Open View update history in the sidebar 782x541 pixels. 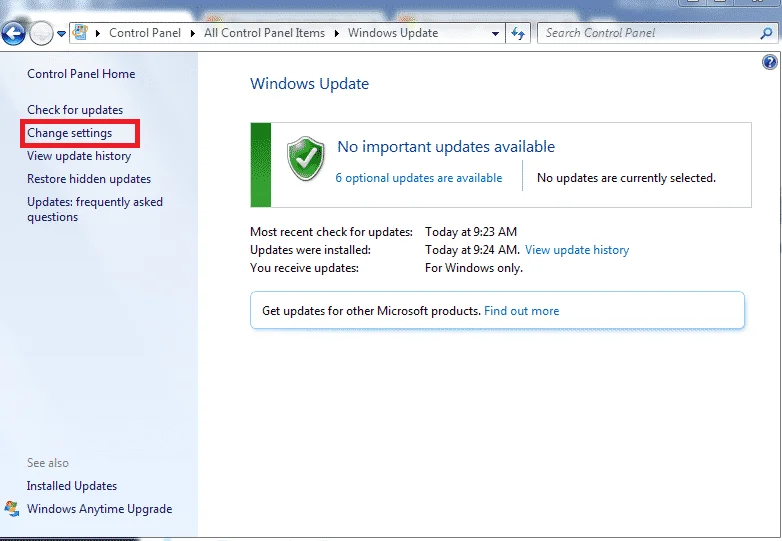pos(79,156)
